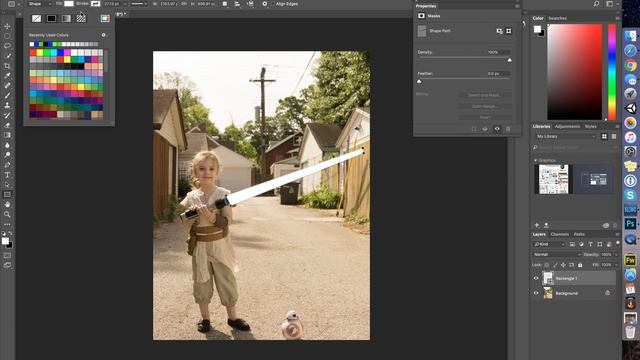The image size is (640, 360).
Task: Open Safari from the Dock
Action: pyautogui.click(x=630, y=51)
